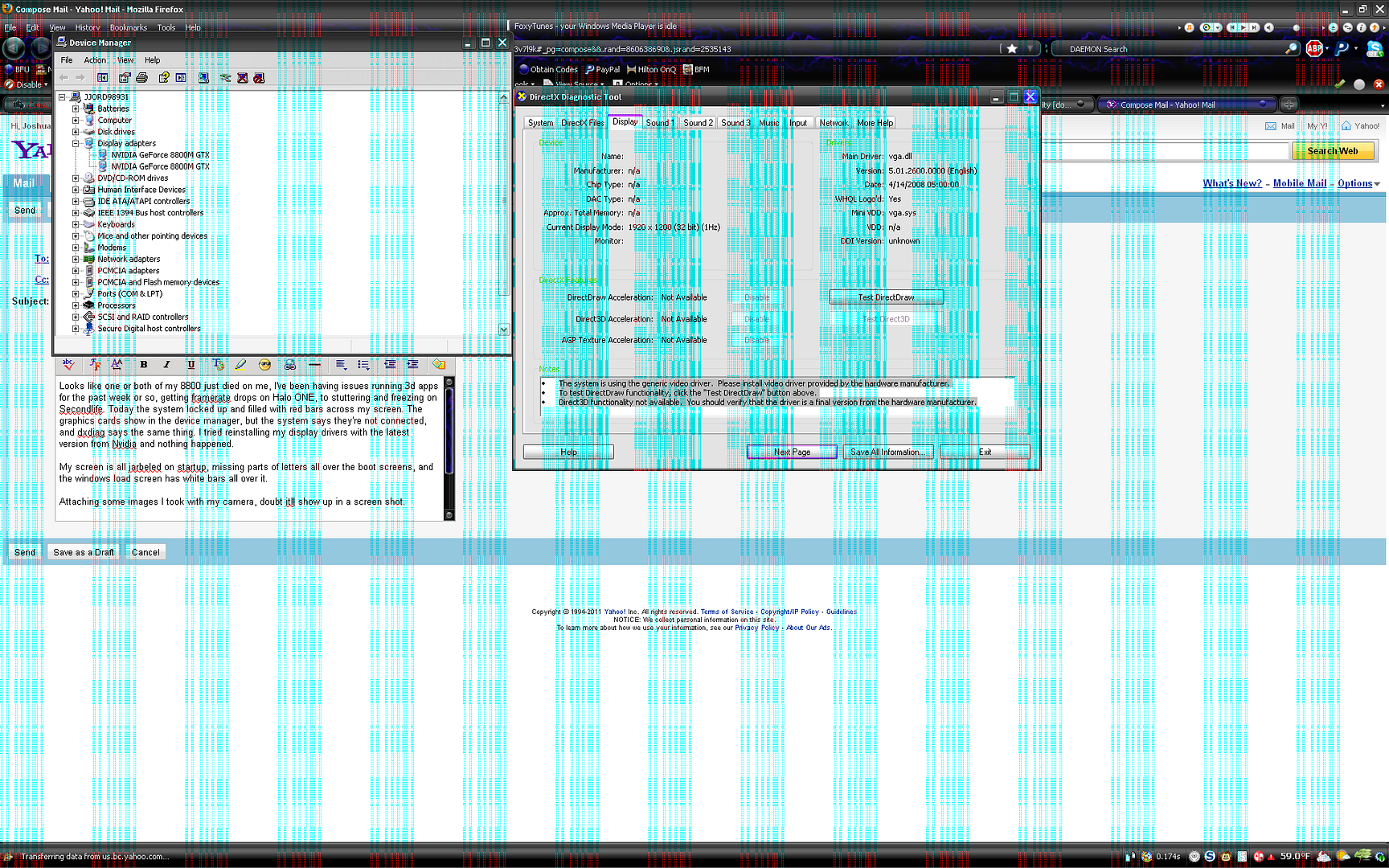Viewport: 1389px width, 868px height.
Task: Click Device Manager show/hide console tree icon
Action: (x=103, y=78)
